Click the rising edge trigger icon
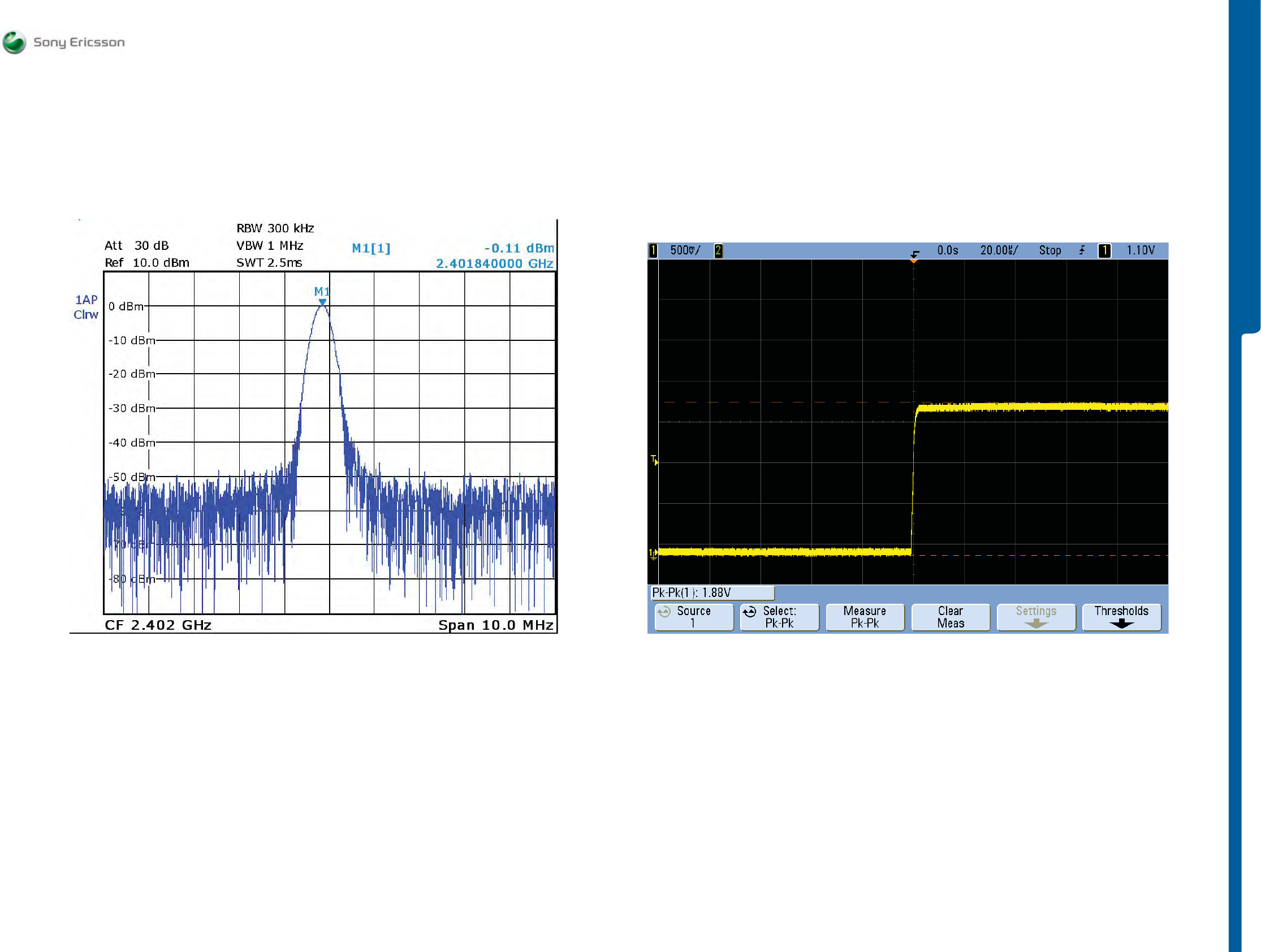The height and width of the screenshot is (952, 1261). tap(1081, 250)
